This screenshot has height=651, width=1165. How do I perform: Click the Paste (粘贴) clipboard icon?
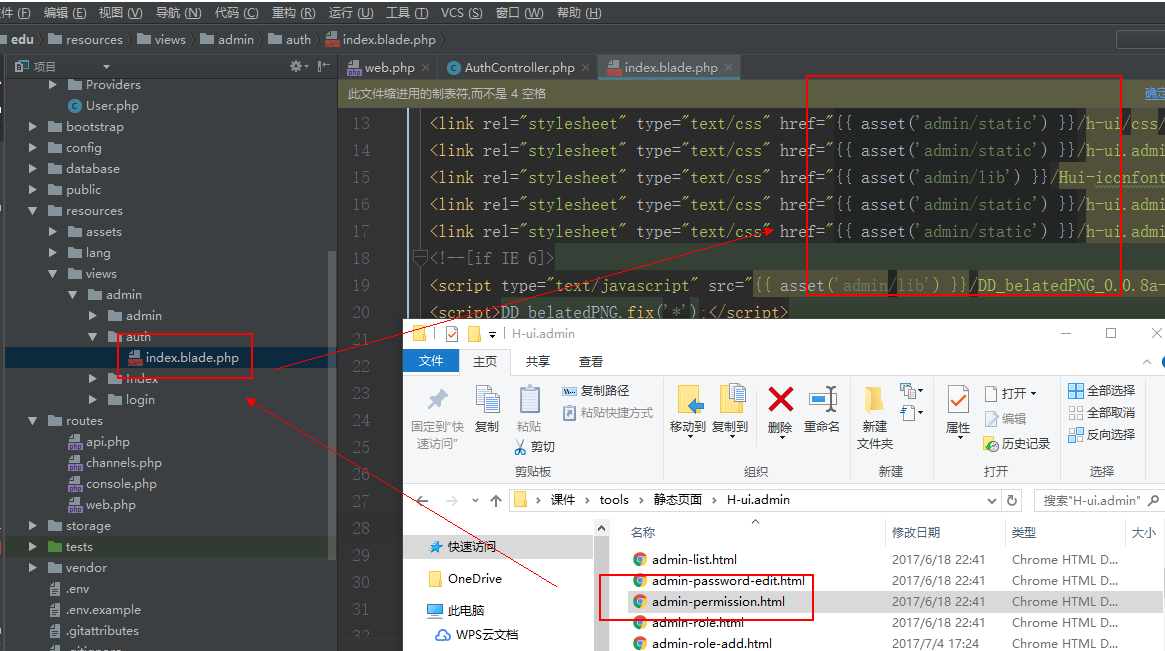click(x=529, y=401)
